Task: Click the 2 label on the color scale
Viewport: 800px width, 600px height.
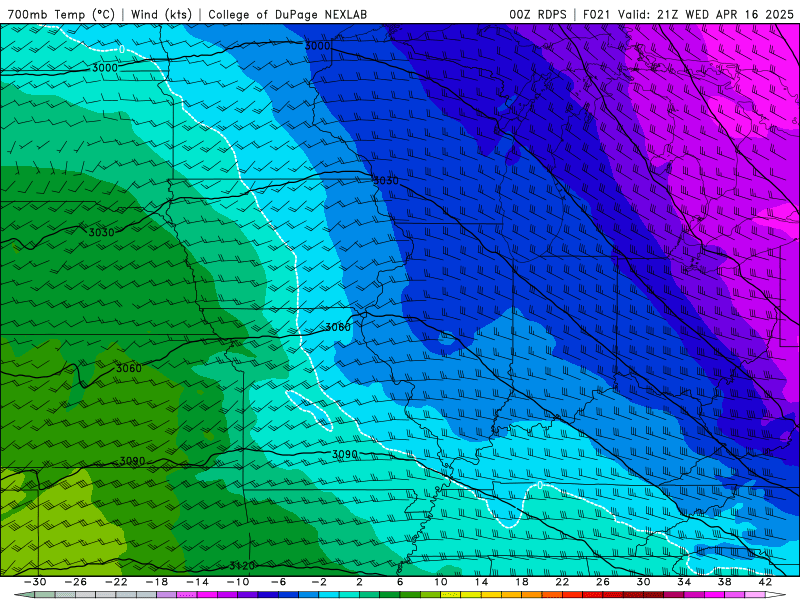Action: tap(359, 582)
